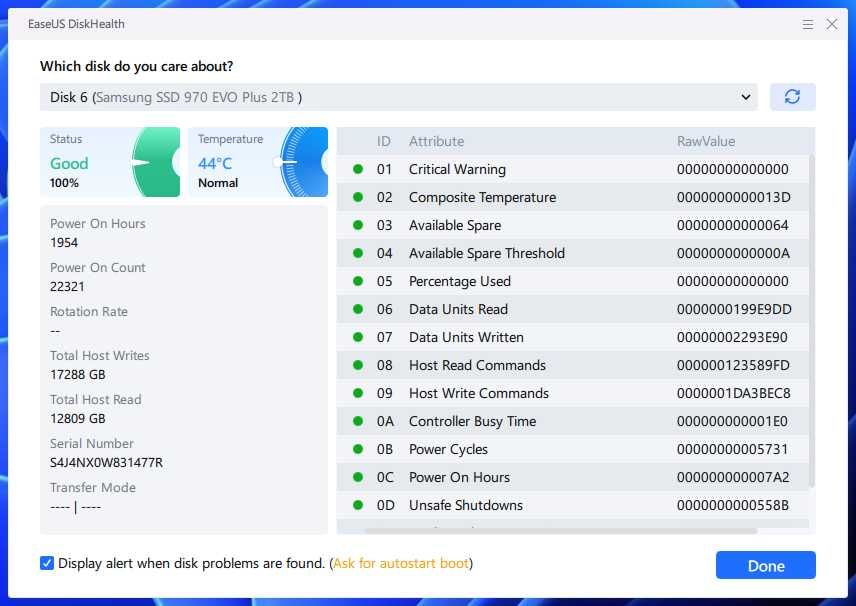Click the green status dot for Critical Warning
The image size is (856, 606).
[358, 169]
